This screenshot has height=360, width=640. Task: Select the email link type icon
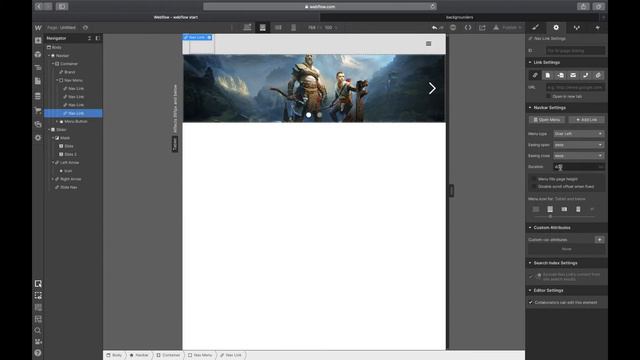point(573,76)
